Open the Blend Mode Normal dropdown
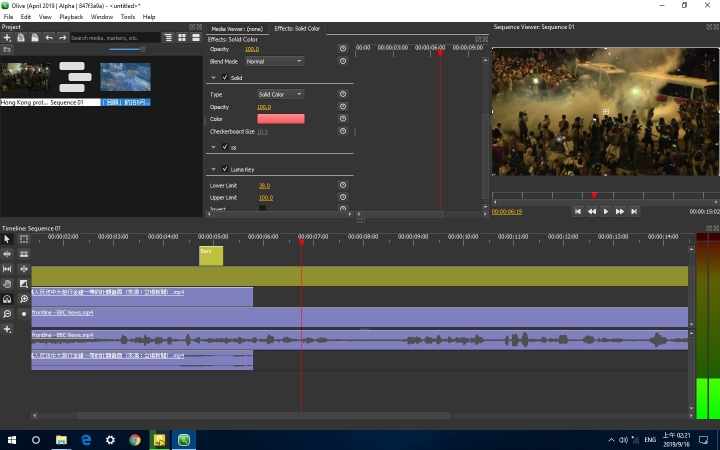Image resolution: width=720 pixels, height=450 pixels. coord(275,61)
